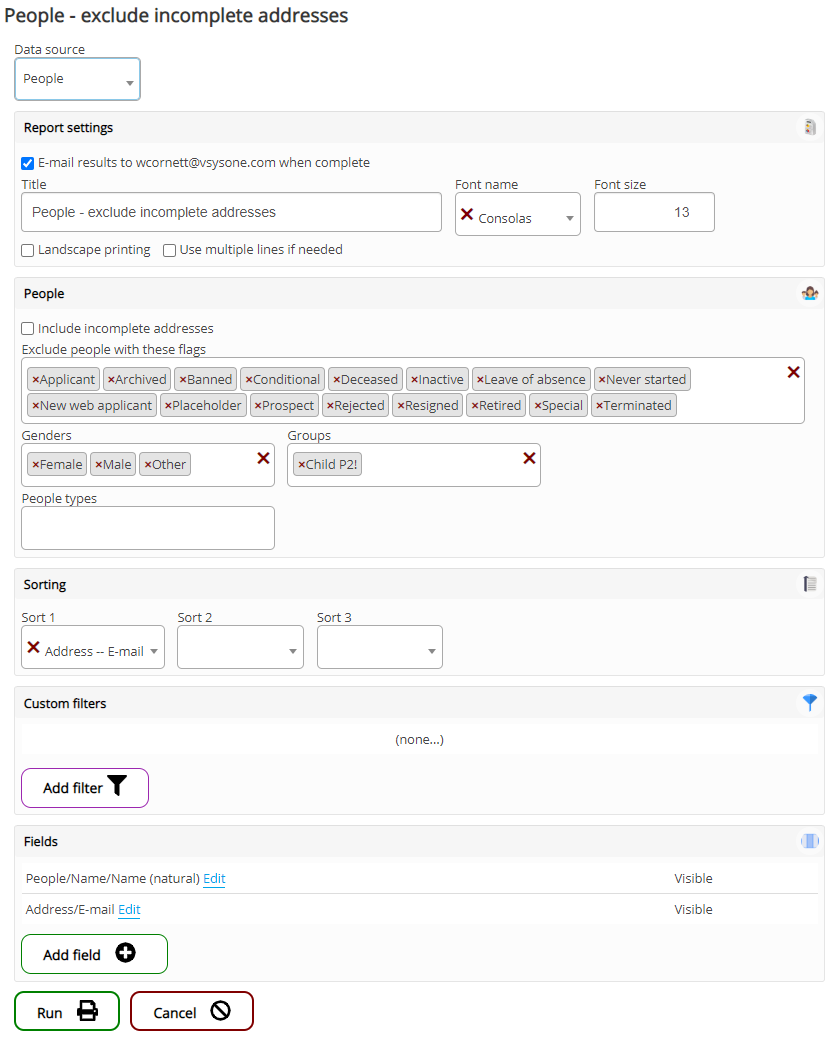The height and width of the screenshot is (1038, 831).
Task: Open the Sort 2 dropdown
Action: (x=240, y=648)
